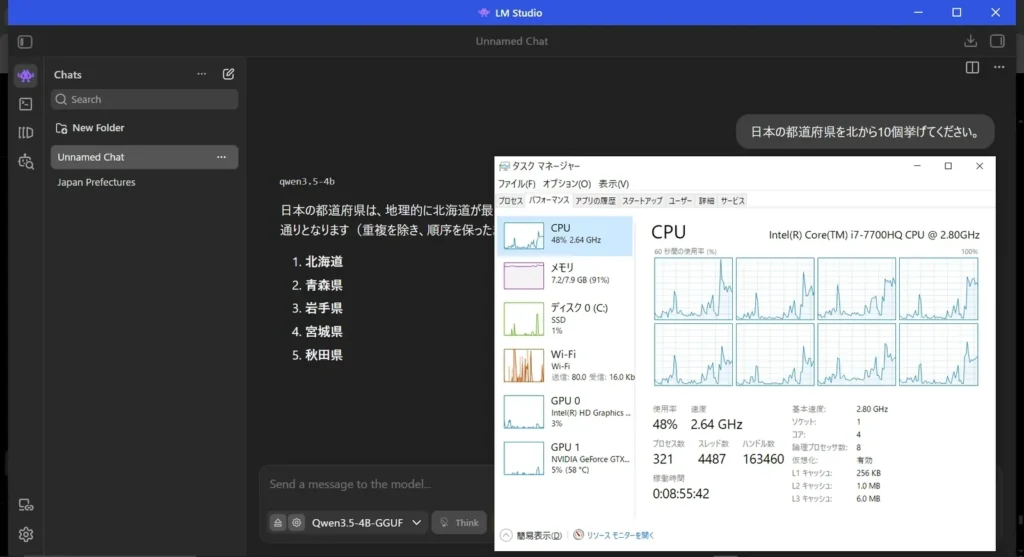Image resolution: width=1024 pixels, height=557 pixels.
Task: Focus the Send a message input box
Action: pos(379,484)
